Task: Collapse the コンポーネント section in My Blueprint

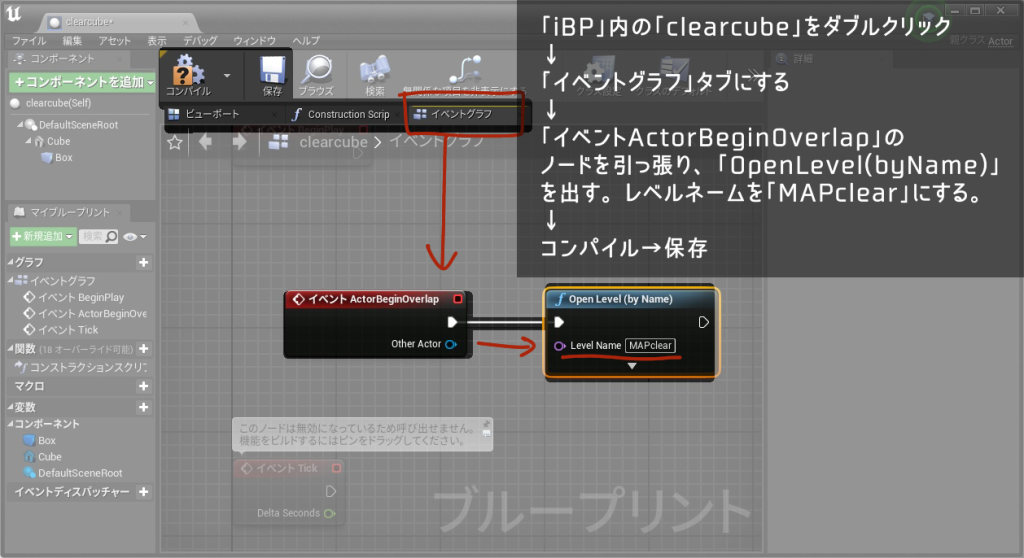Action: click(x=10, y=424)
